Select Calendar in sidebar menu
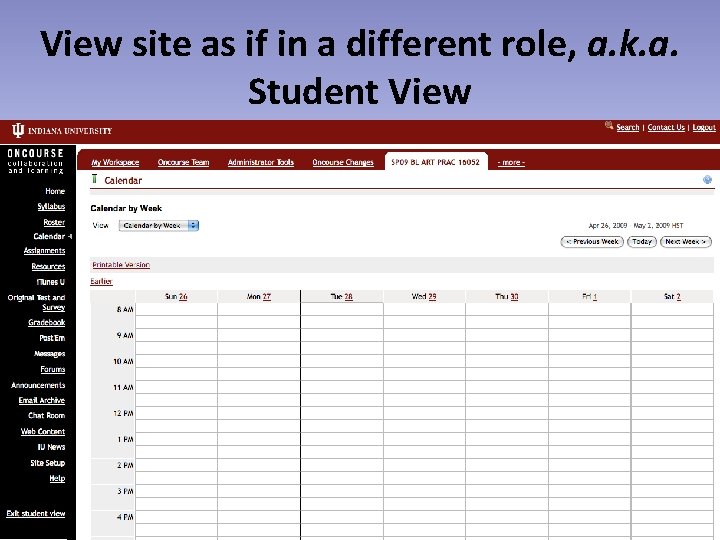The image size is (720, 540). 49,236
